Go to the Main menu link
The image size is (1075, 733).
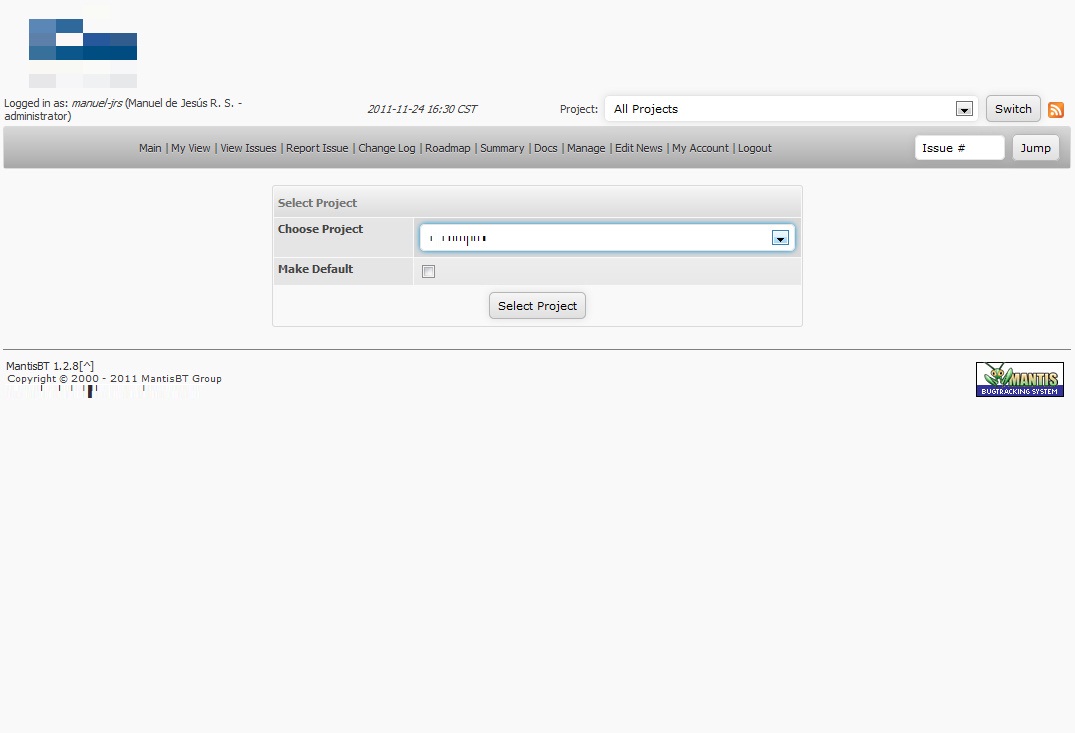pos(150,148)
